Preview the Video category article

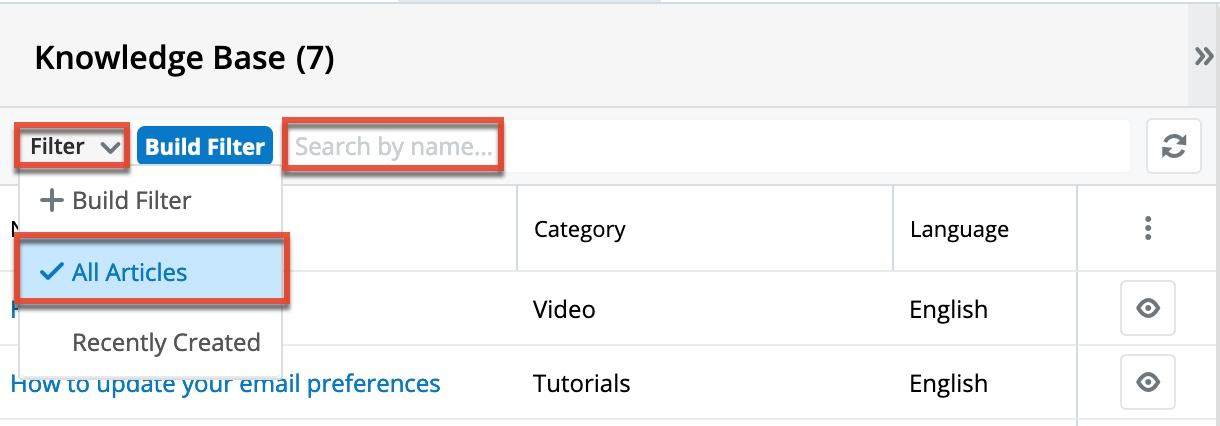[1148, 309]
